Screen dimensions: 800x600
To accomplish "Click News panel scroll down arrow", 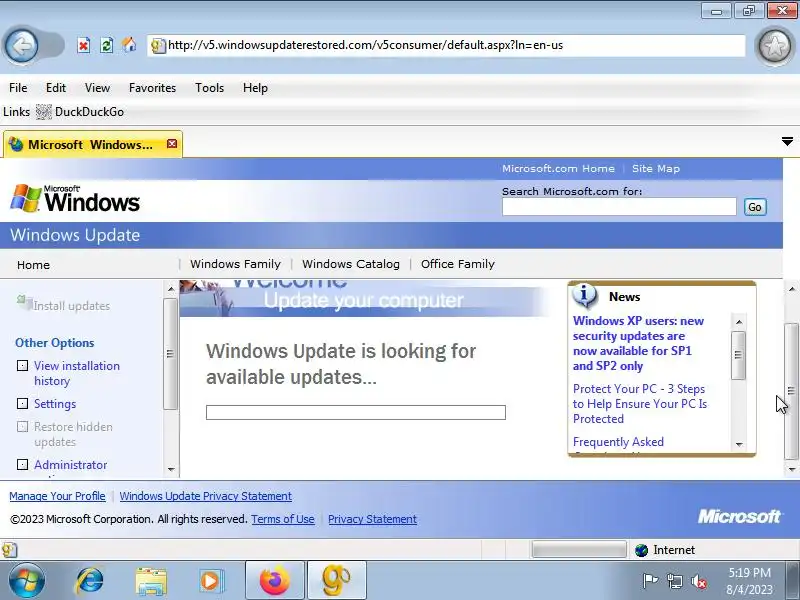I will (x=739, y=445).
